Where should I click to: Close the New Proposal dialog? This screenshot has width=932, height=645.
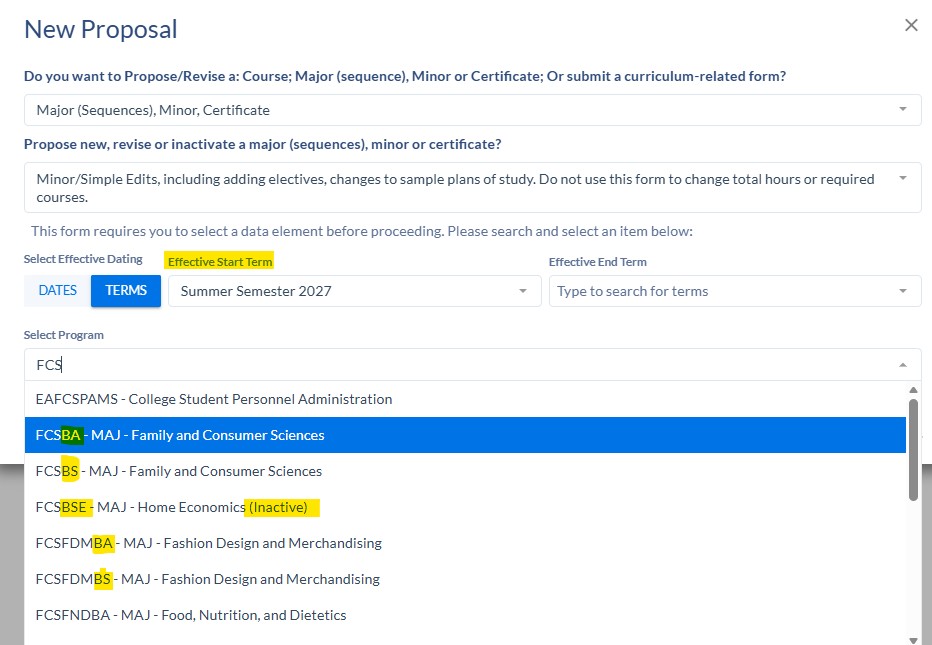911,25
